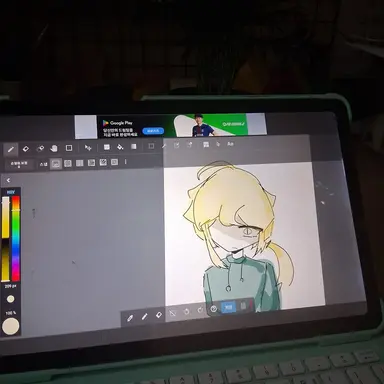Screen dimensions: 384x384
Task: Open the layers icon in bottom bar
Action: pos(243,306)
